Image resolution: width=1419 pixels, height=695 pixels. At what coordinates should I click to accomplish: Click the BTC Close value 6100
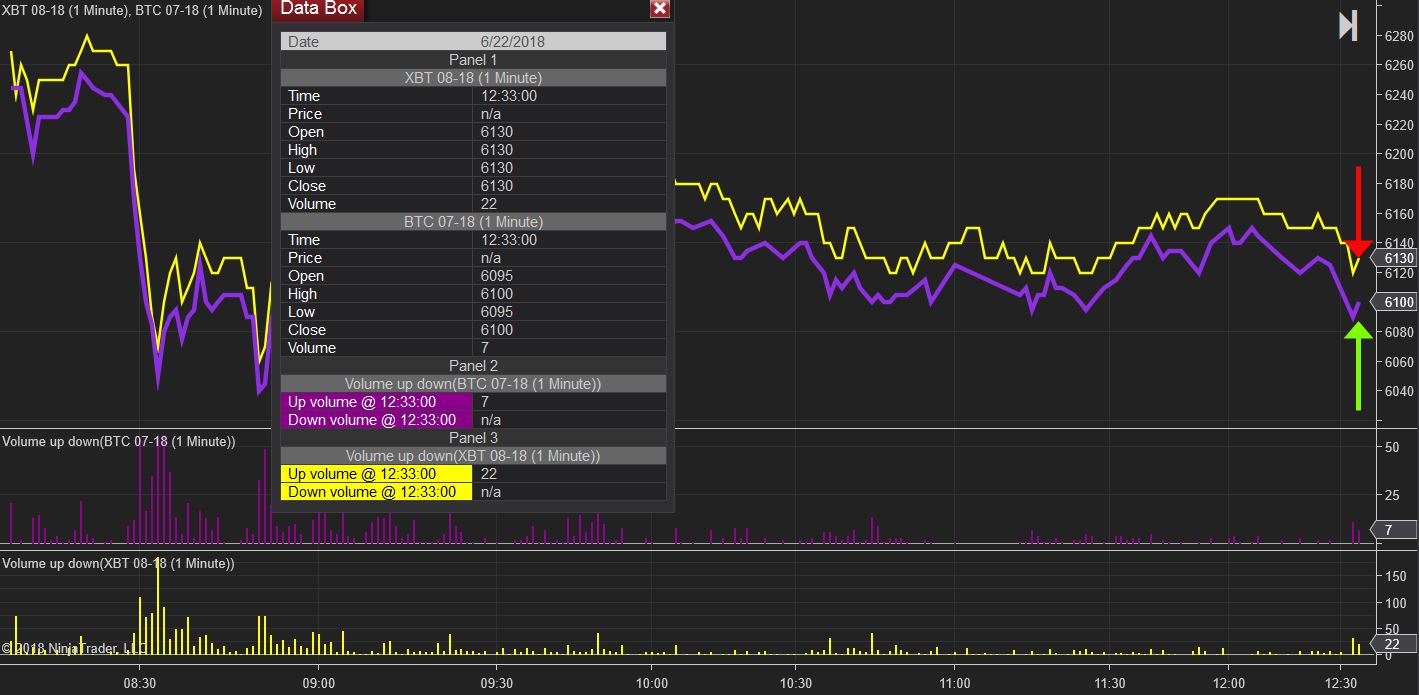(497, 330)
